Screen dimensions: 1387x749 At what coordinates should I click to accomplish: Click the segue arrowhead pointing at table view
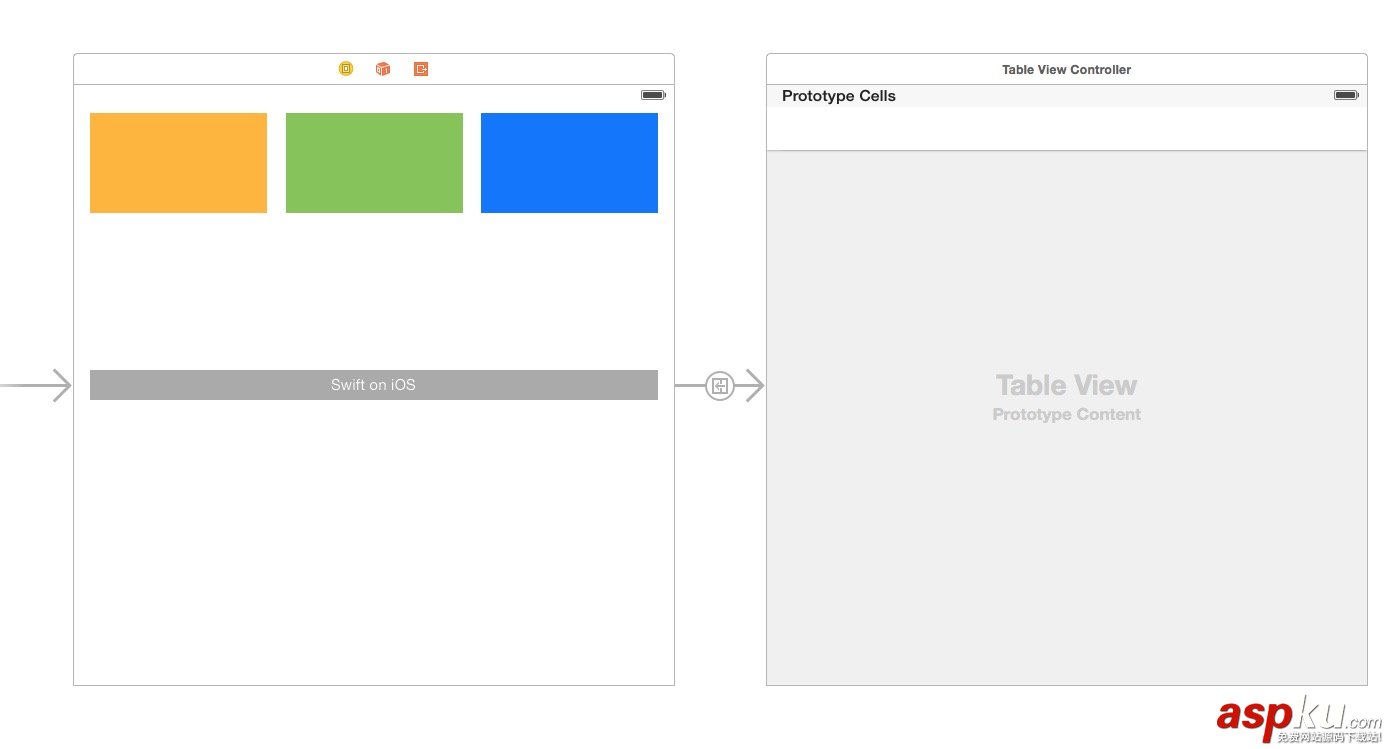click(752, 385)
